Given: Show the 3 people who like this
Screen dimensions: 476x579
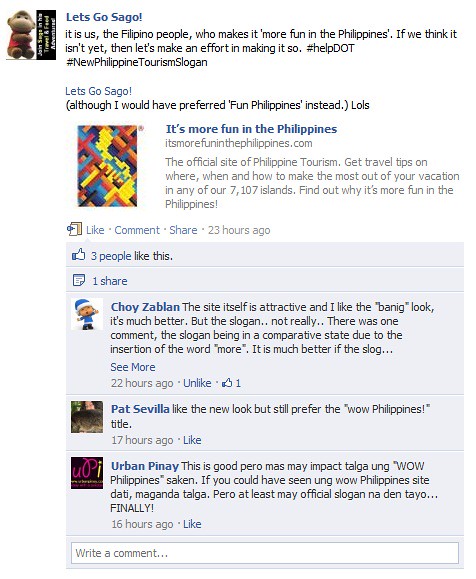Looking at the screenshot, I should (111, 256).
